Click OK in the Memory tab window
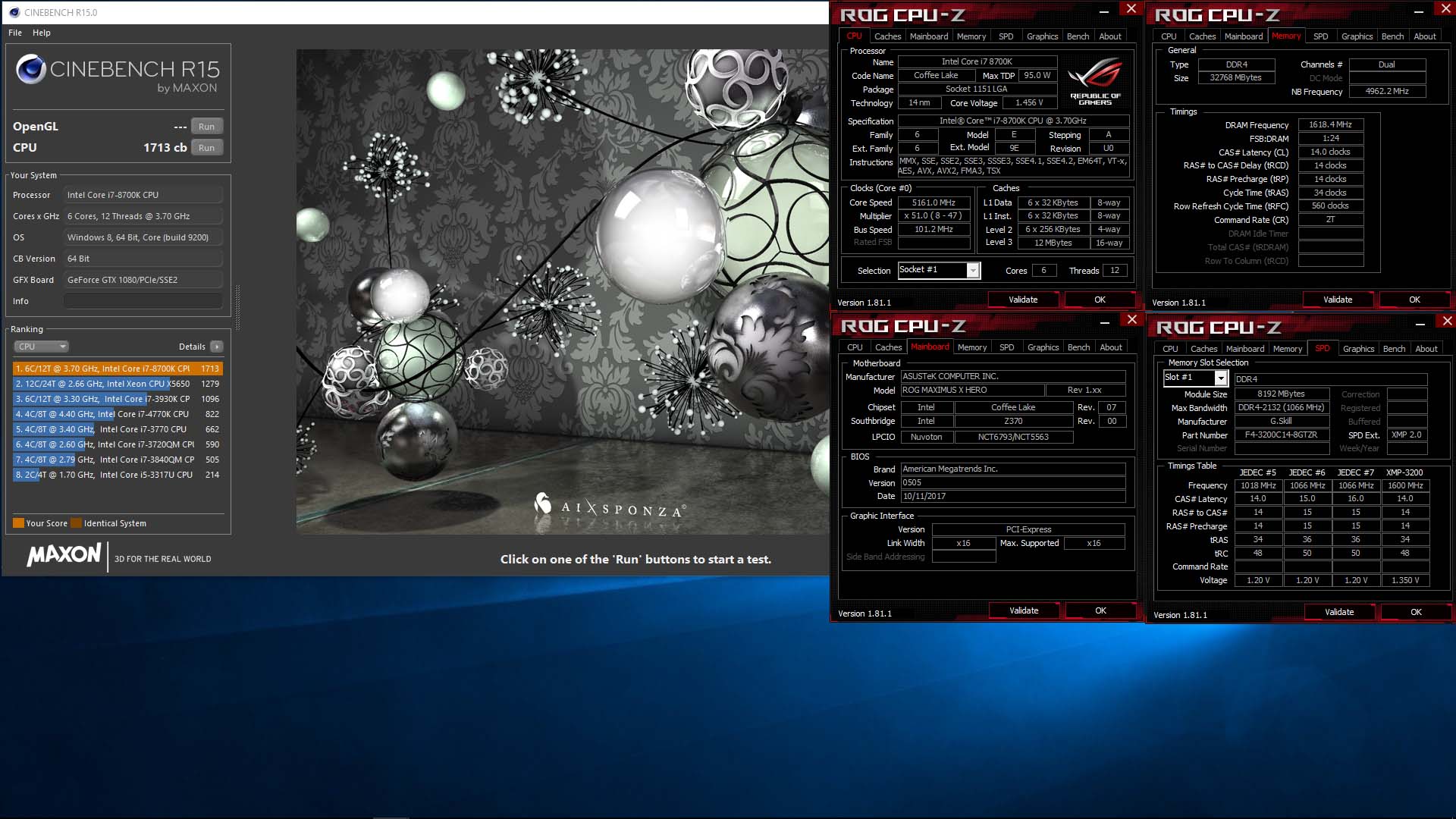This screenshot has width=1456, height=819. point(1414,300)
